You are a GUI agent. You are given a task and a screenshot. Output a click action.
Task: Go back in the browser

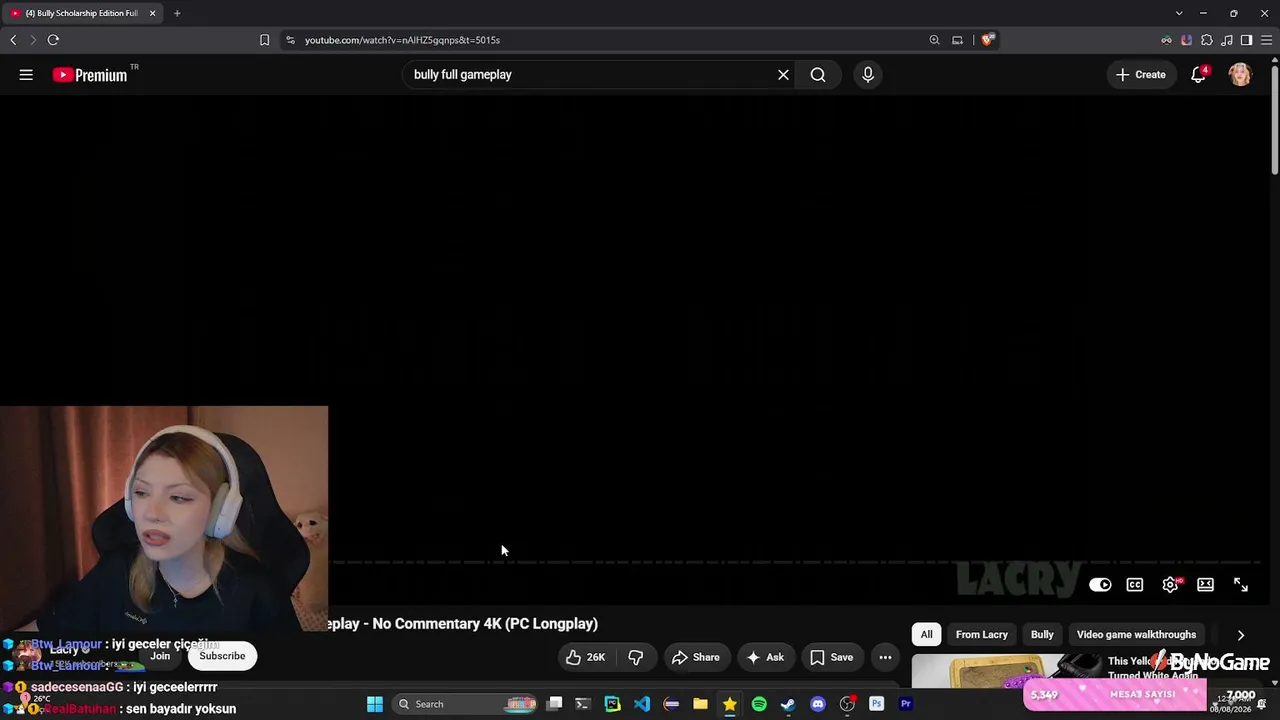tap(13, 40)
